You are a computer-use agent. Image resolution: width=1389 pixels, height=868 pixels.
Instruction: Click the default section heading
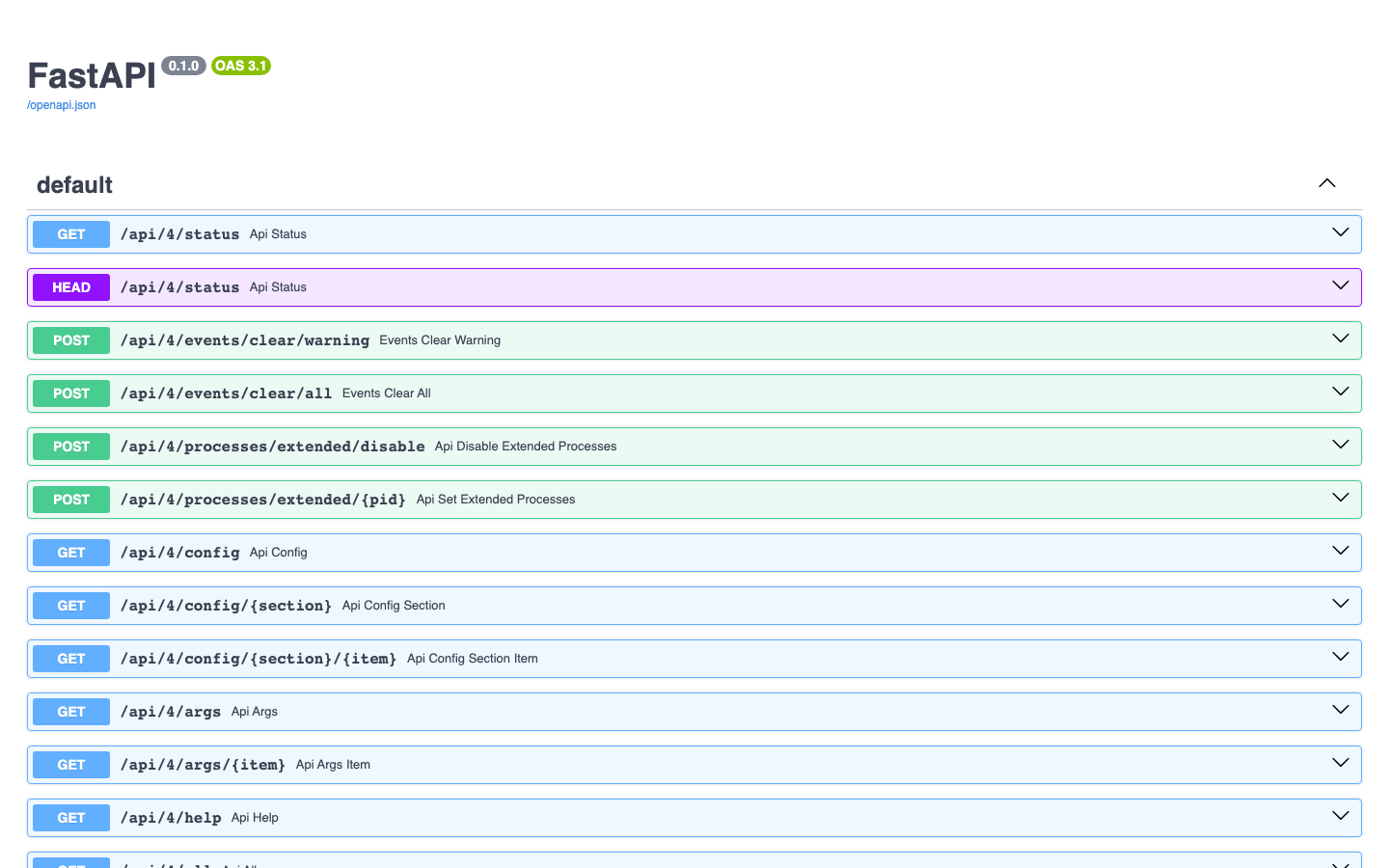[x=74, y=184]
